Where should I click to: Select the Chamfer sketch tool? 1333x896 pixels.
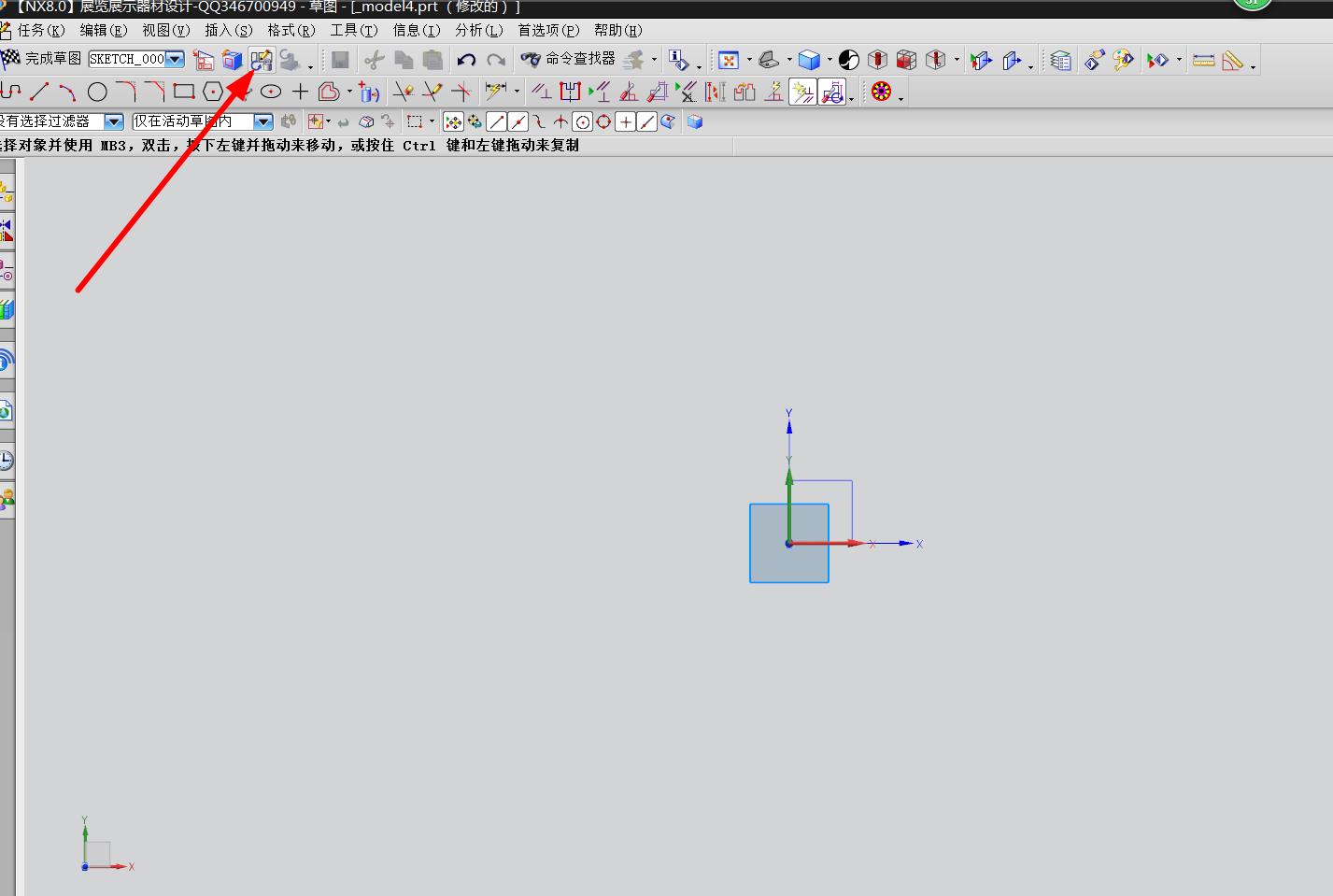pos(155,92)
